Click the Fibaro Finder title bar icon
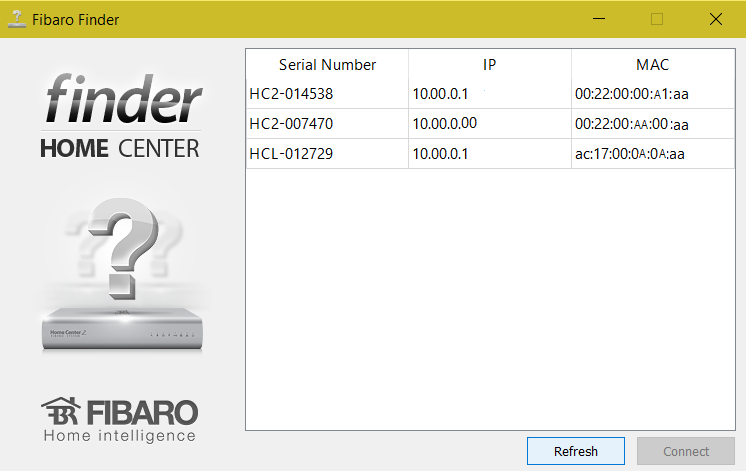This screenshot has height=471, width=746. (17, 19)
